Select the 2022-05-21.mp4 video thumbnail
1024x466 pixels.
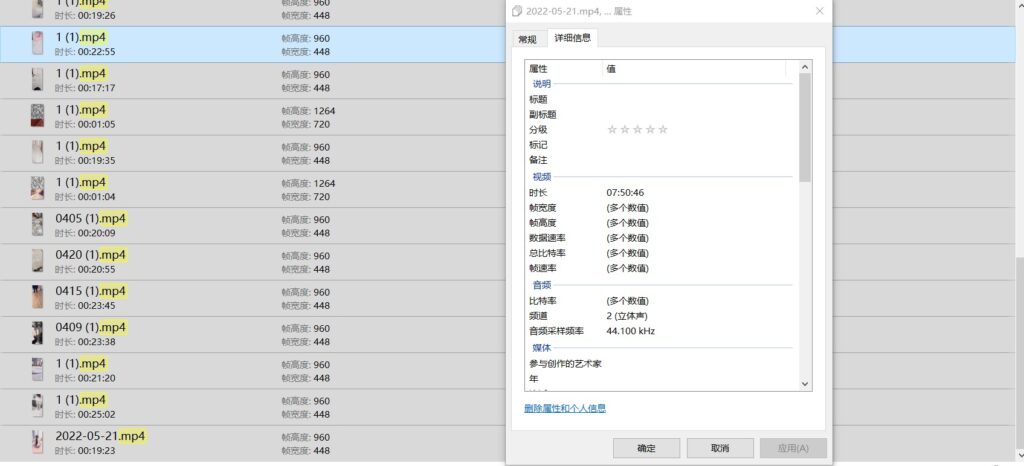coord(37,442)
